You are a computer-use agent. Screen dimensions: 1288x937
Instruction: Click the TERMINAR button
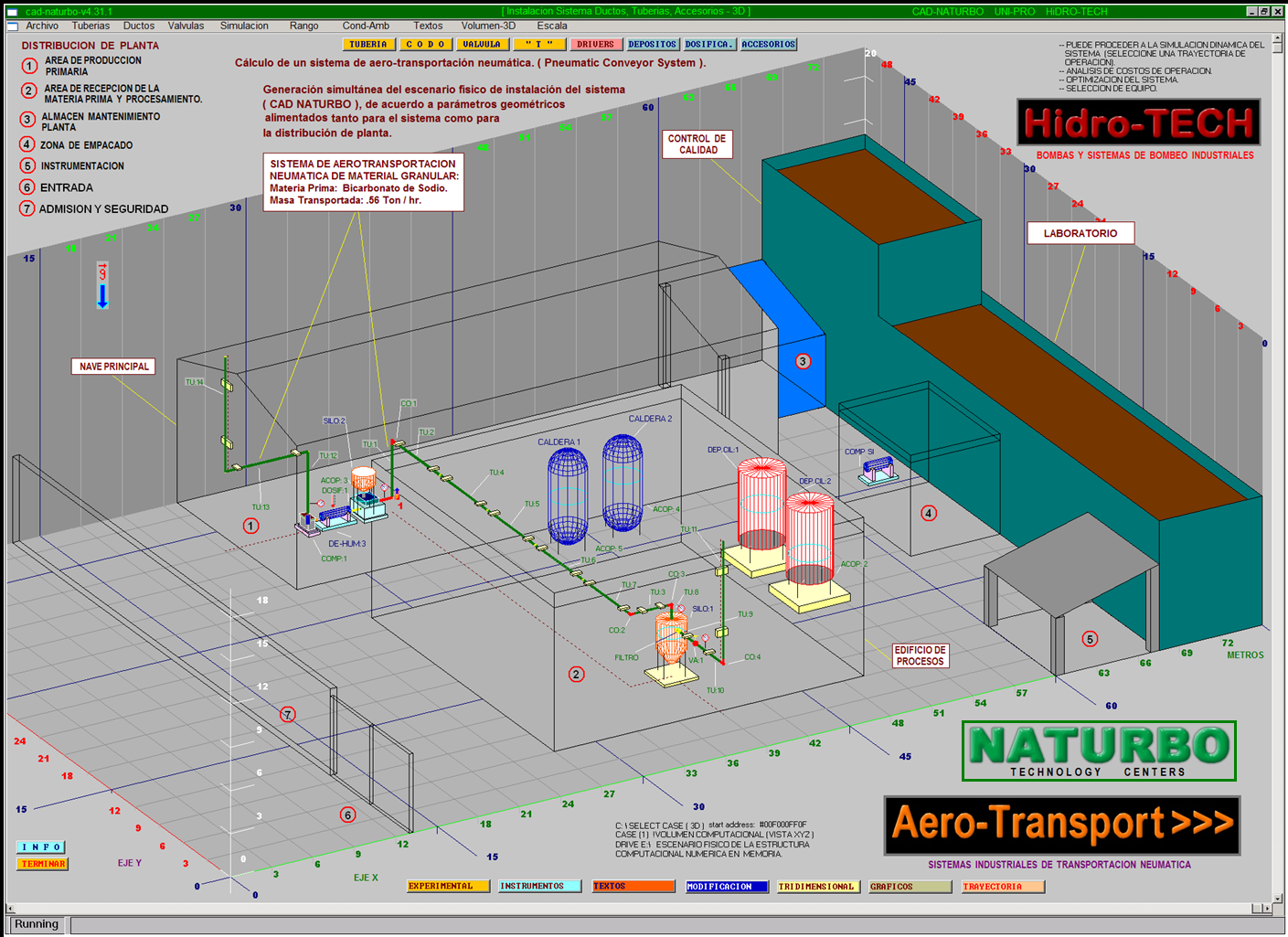click(x=42, y=864)
